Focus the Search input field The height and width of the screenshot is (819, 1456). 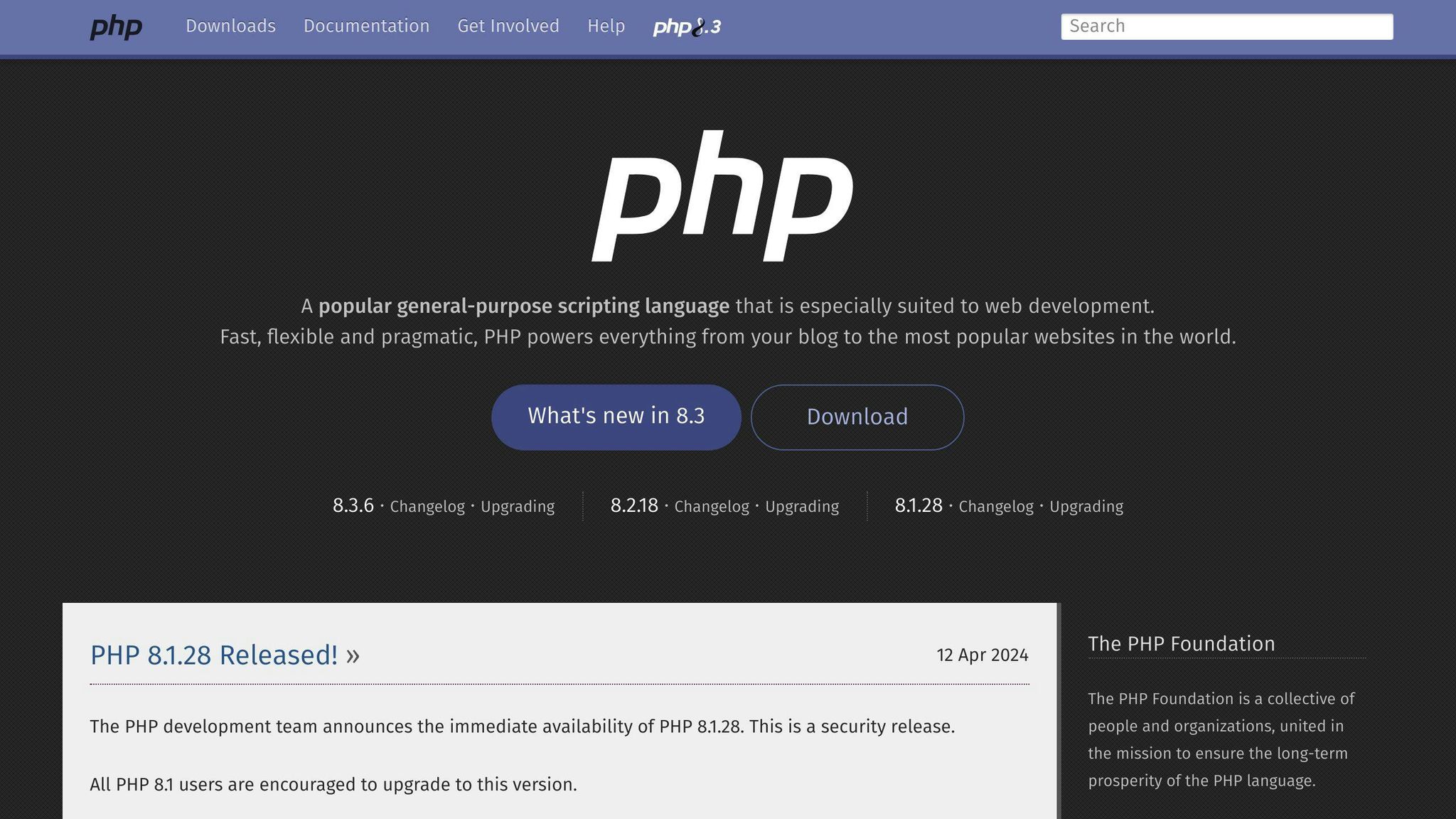[1227, 26]
